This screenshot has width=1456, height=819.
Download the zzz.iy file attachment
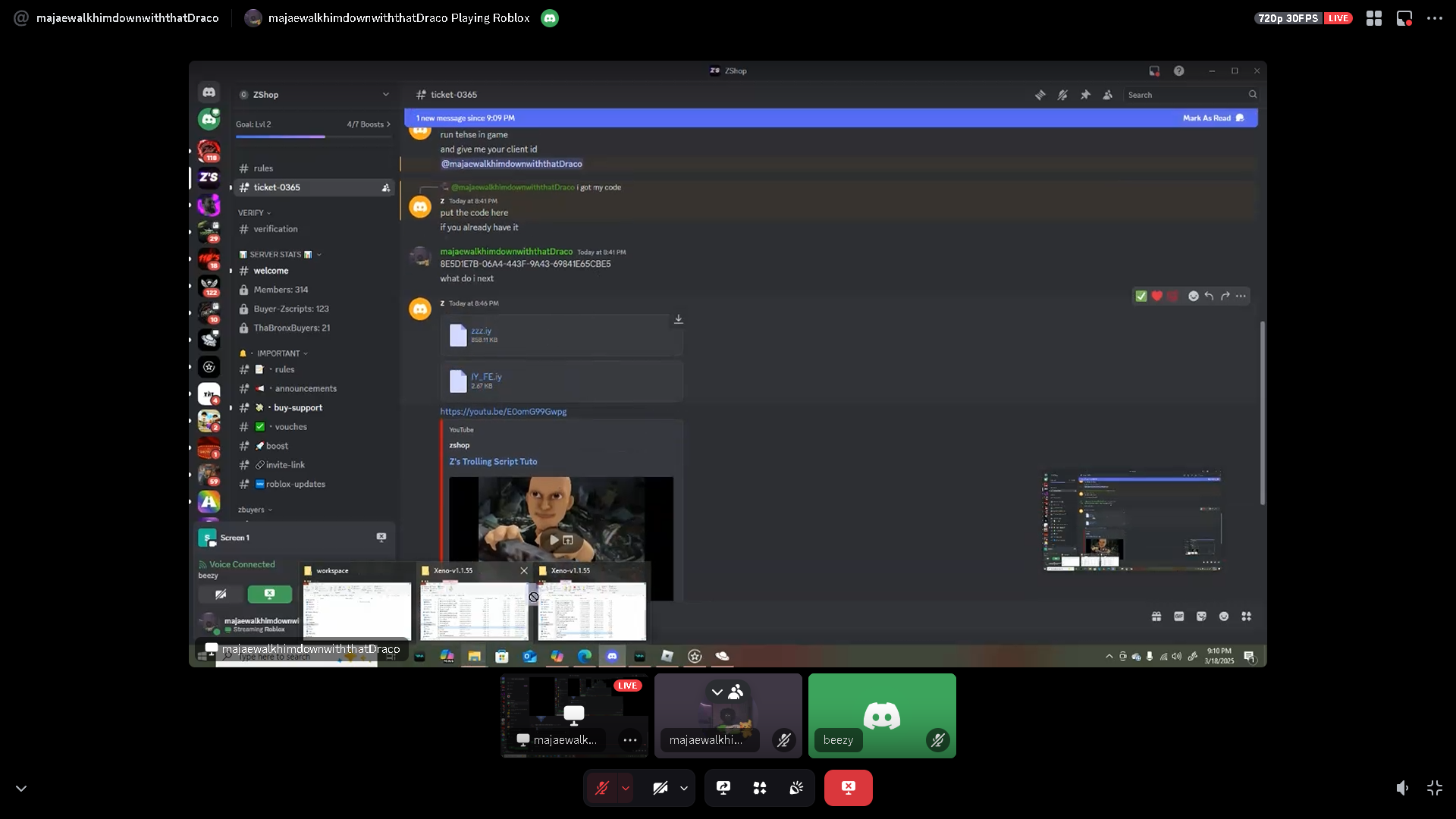click(x=679, y=319)
